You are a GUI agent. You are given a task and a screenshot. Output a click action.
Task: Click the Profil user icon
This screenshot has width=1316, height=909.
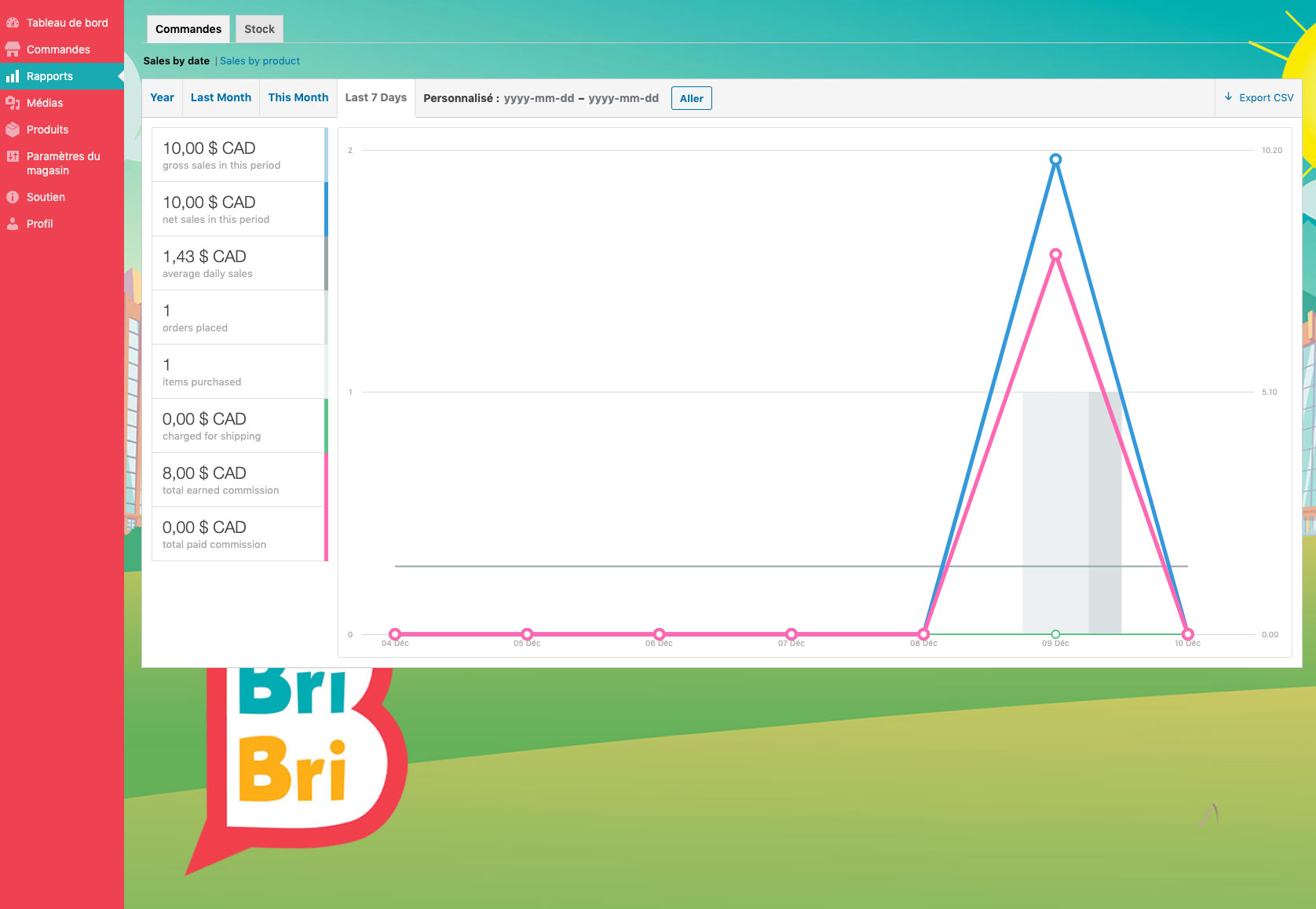pyautogui.click(x=13, y=224)
